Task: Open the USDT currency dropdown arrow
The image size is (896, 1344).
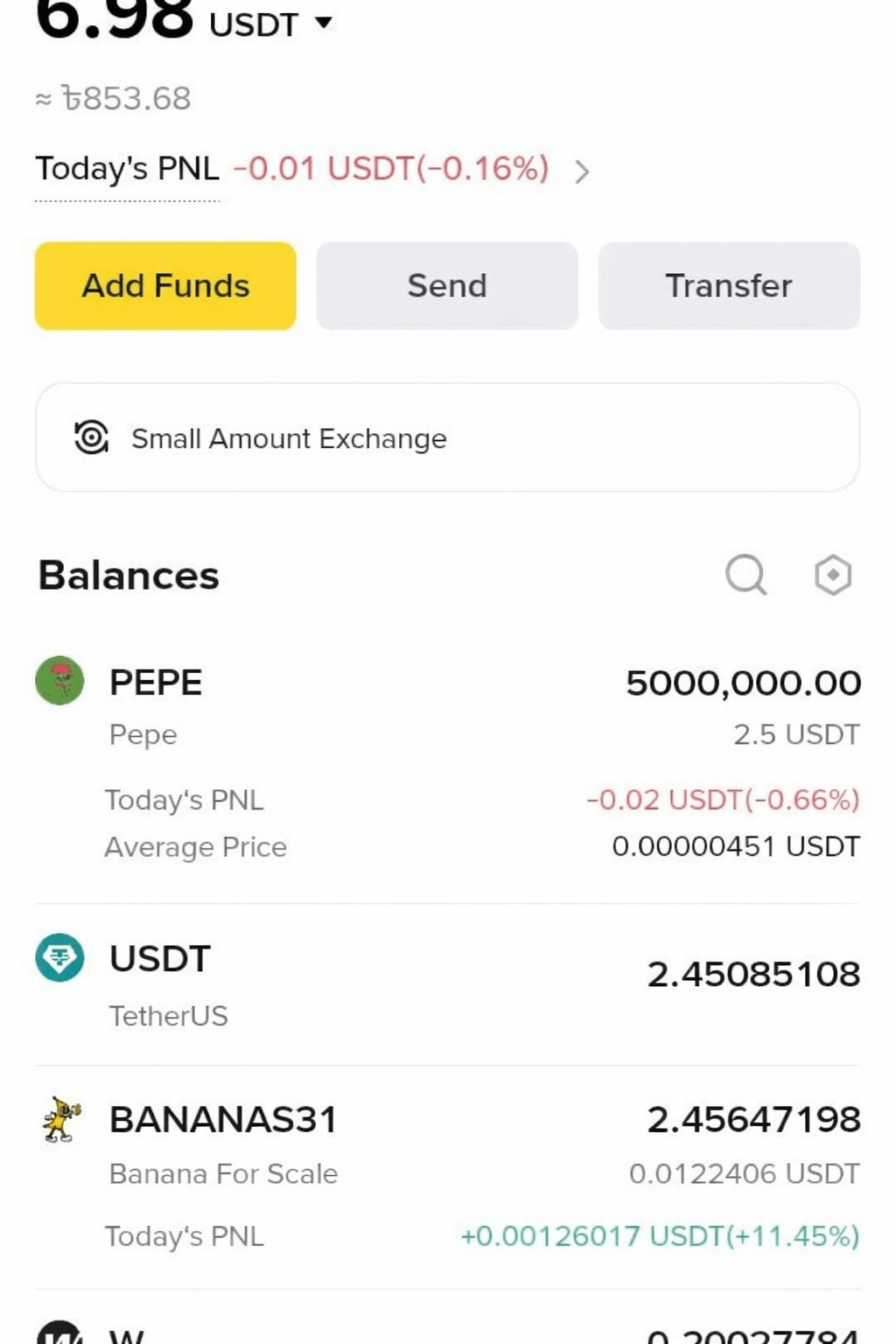Action: click(x=324, y=23)
